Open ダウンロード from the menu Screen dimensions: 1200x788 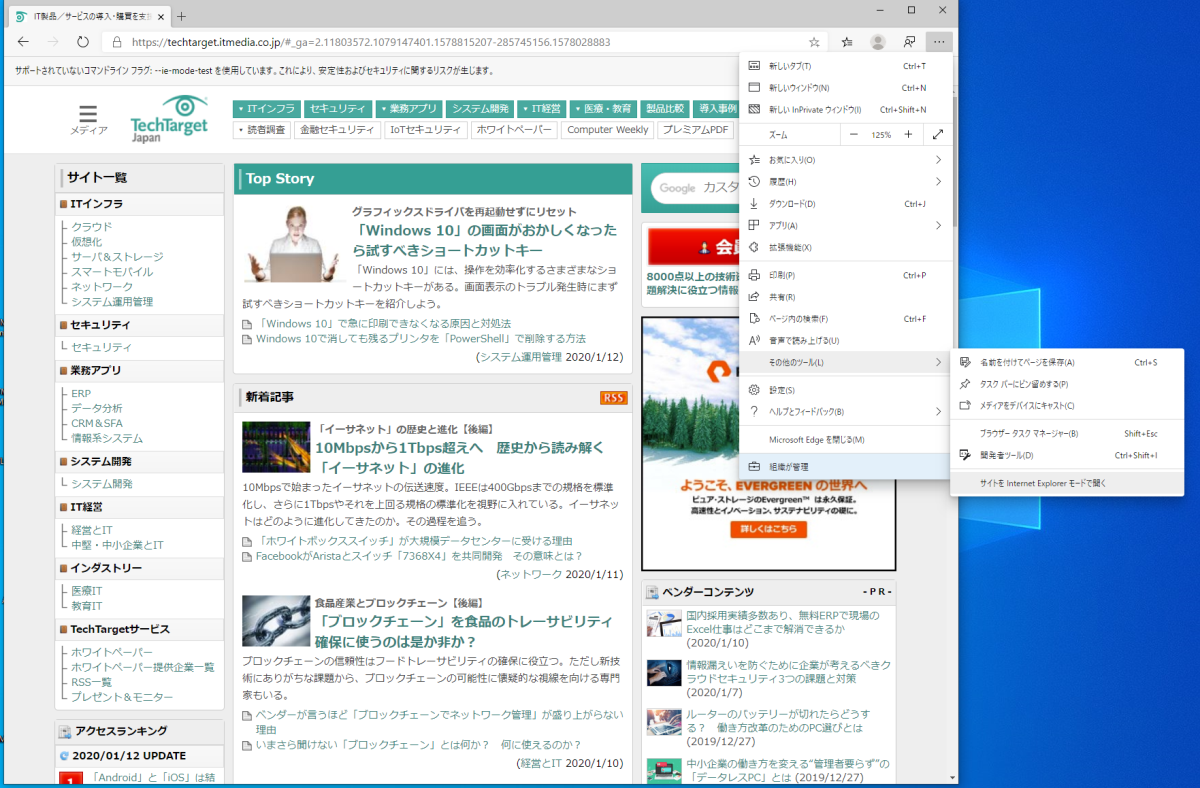[846, 204]
